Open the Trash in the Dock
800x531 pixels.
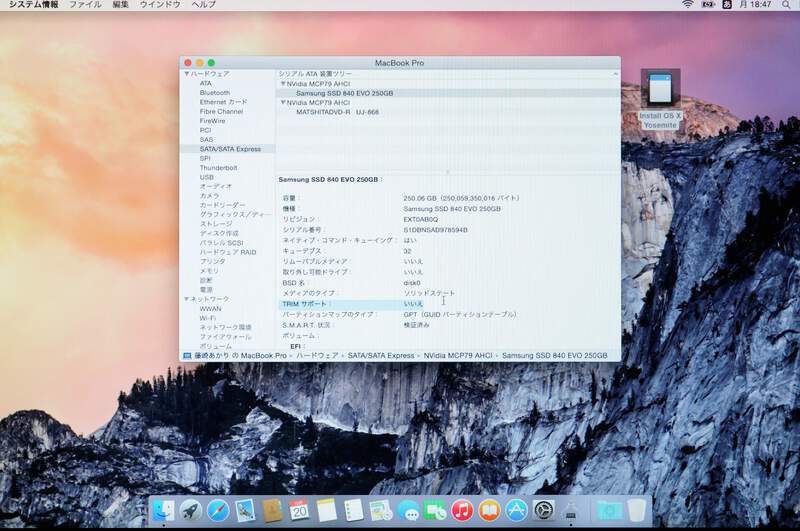[x=636, y=510]
